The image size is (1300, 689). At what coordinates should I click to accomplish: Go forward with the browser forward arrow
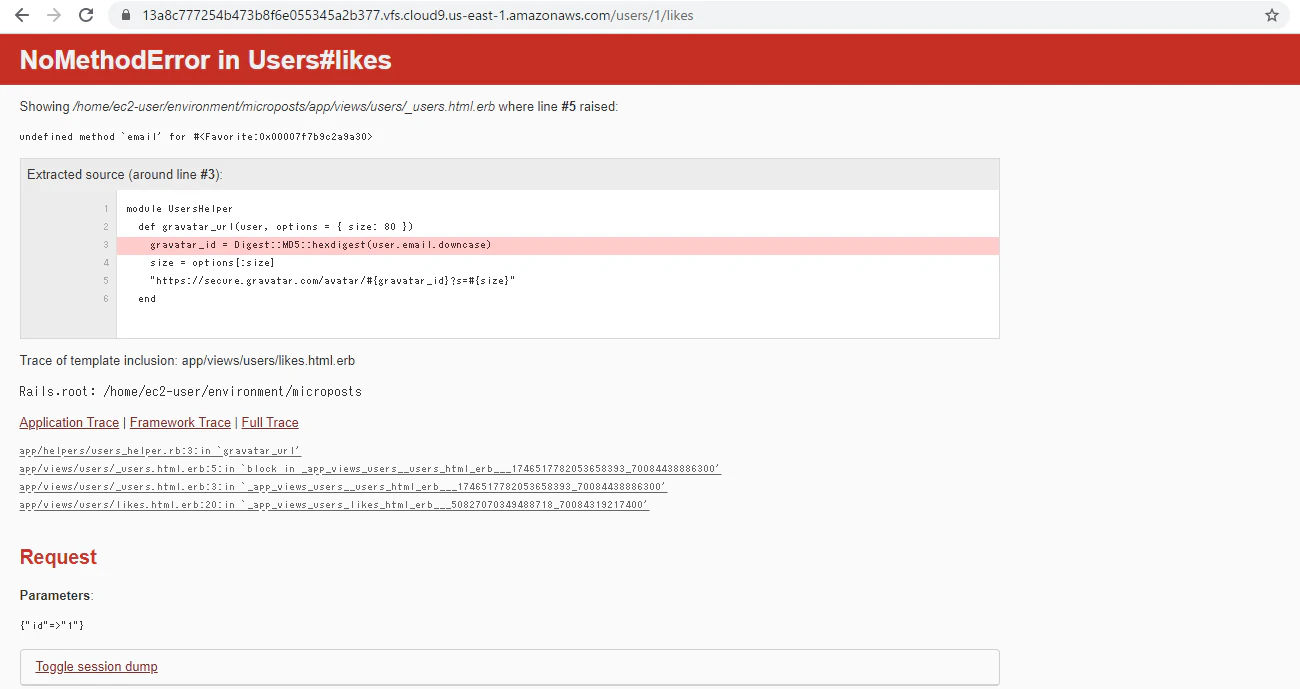click(54, 15)
